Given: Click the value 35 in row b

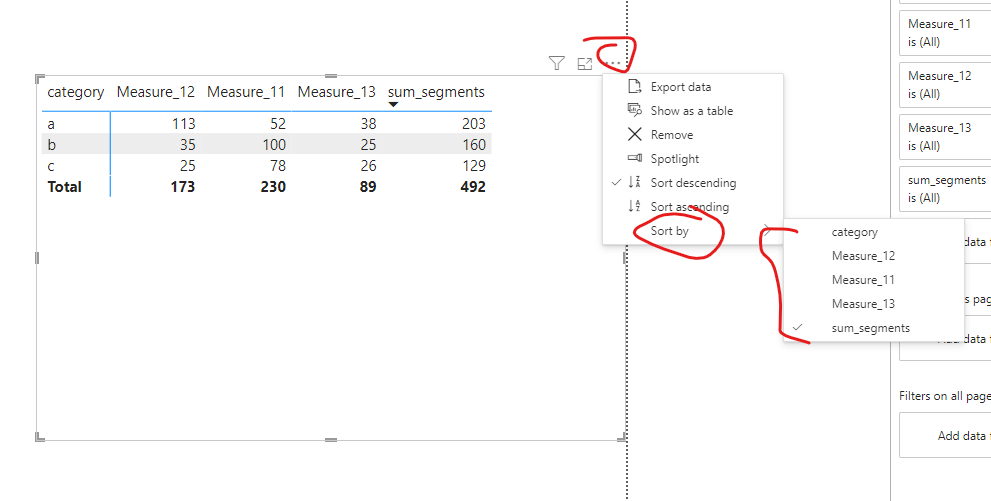Looking at the screenshot, I should pyautogui.click(x=186, y=145).
